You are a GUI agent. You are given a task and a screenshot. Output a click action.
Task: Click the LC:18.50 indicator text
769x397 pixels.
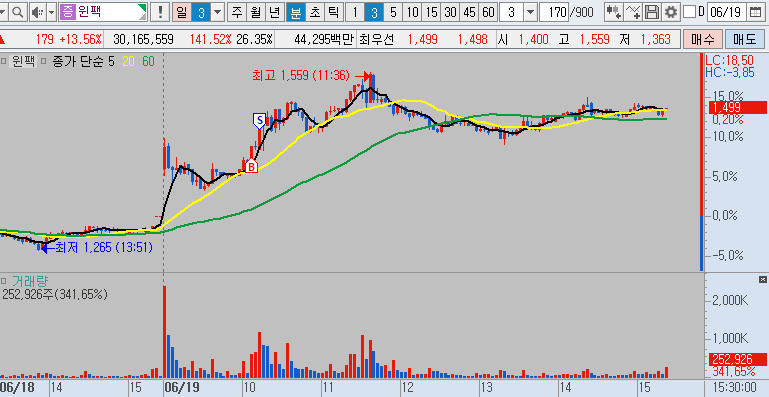tap(729, 61)
